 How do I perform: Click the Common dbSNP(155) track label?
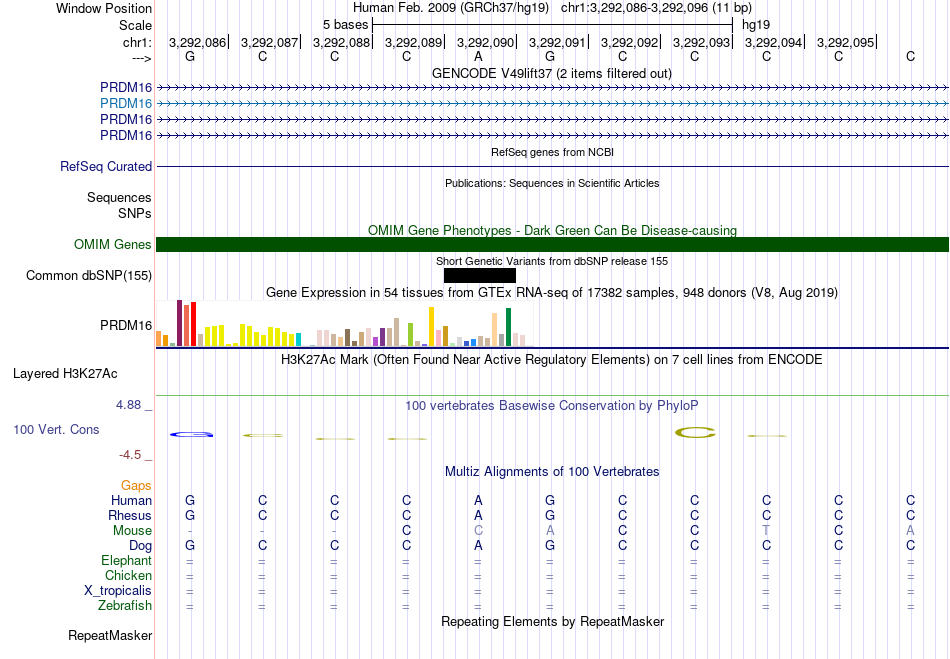(x=89, y=276)
